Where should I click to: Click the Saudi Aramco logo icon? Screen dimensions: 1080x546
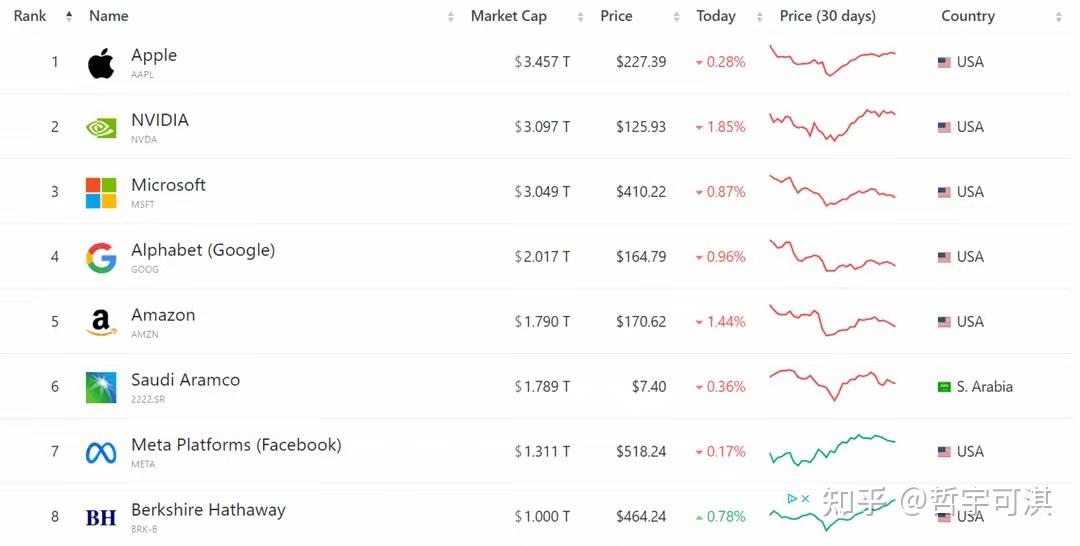point(101,388)
